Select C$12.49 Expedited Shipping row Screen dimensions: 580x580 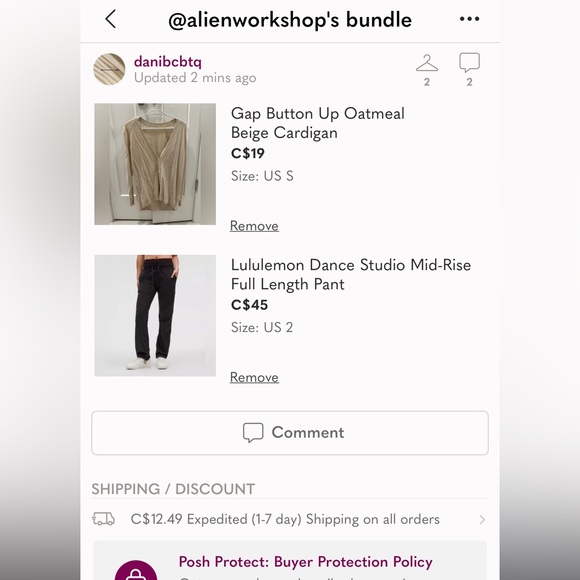(x=290, y=519)
